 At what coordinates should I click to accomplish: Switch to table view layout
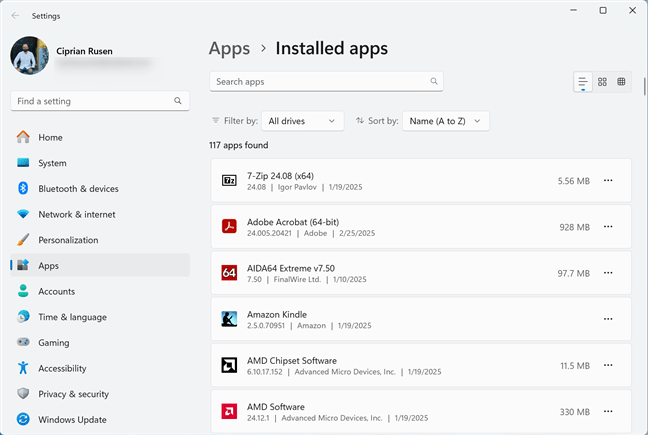click(621, 82)
